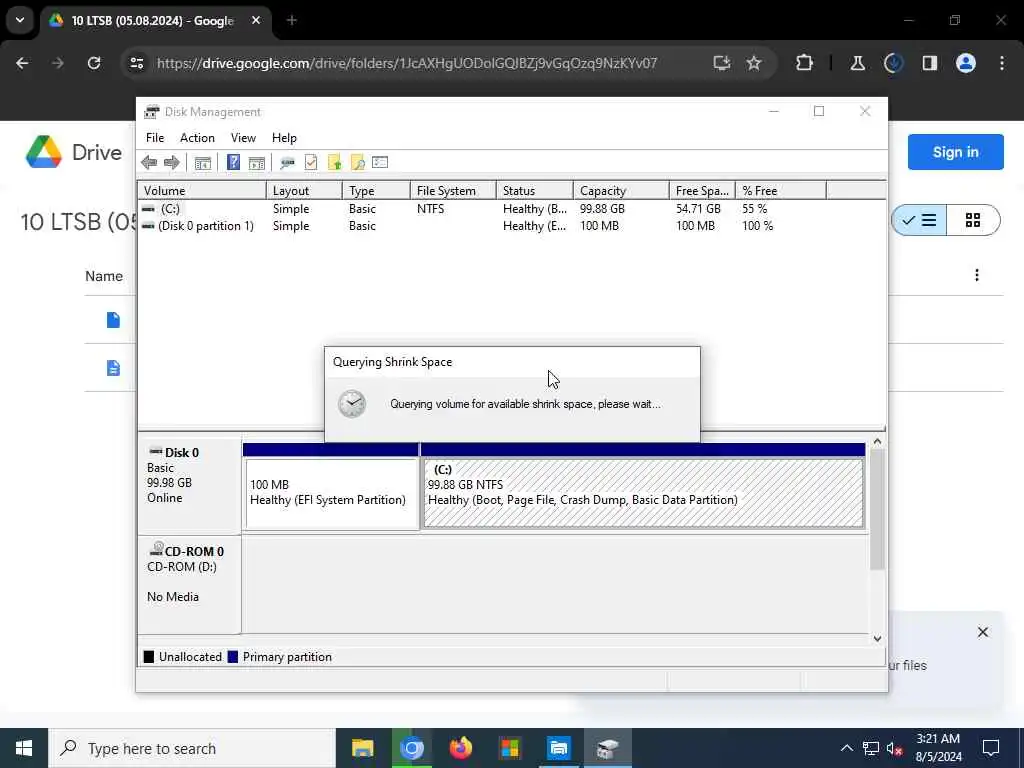Click the disk pane vertical scrollbar thumb
Viewport: 1024px width, 768px height.
coord(877,509)
